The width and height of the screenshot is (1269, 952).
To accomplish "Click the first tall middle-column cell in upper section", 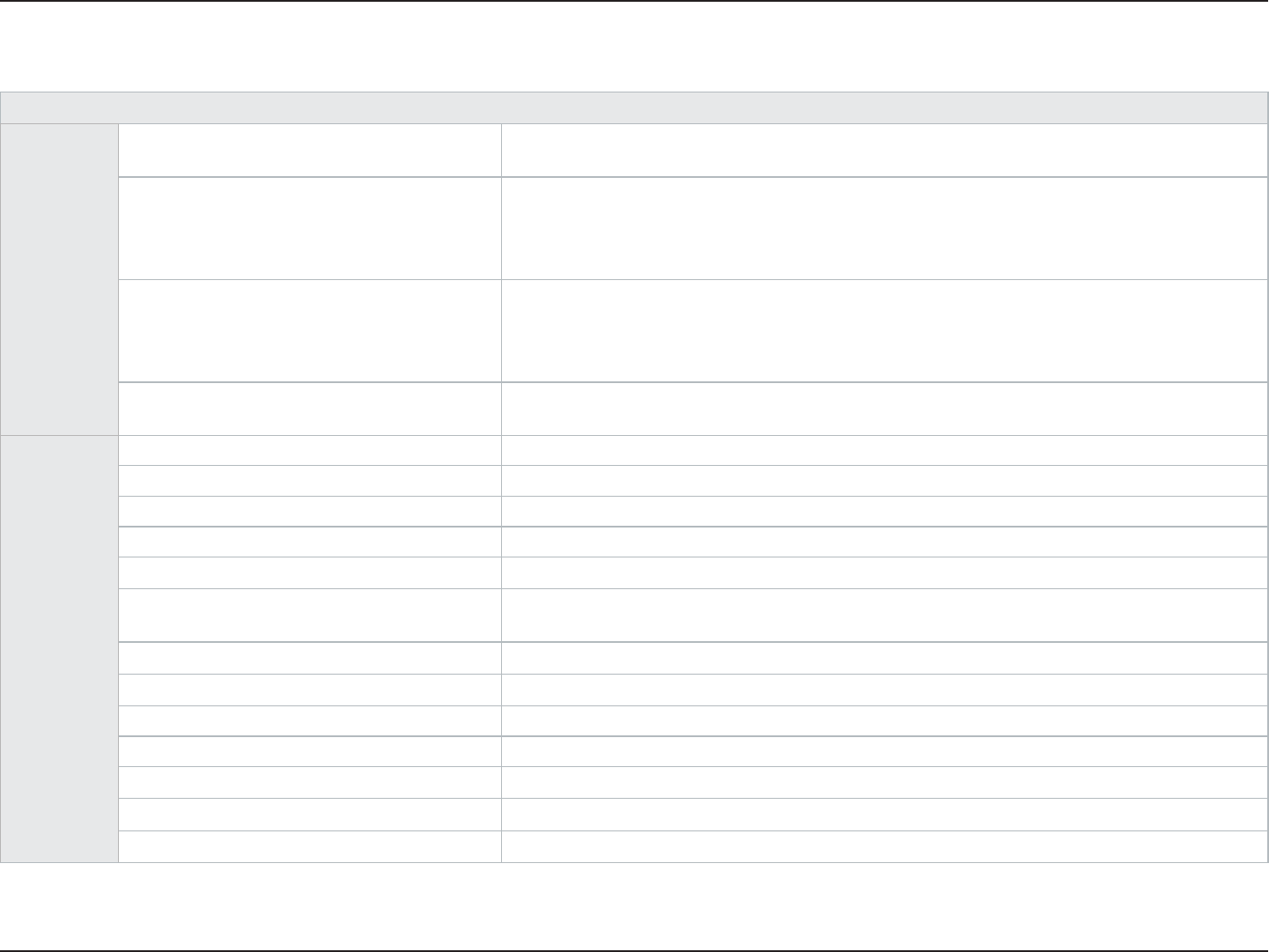I will 309,228.
